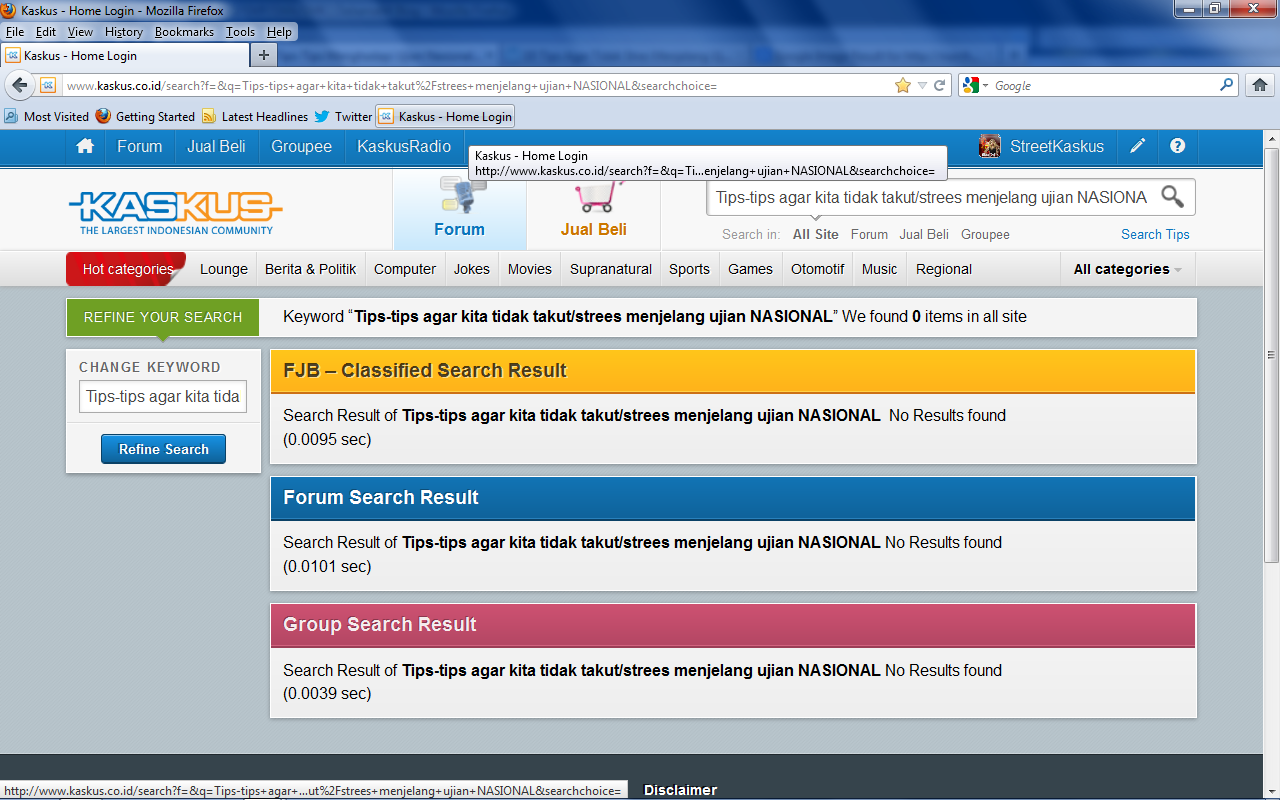The image size is (1280, 800).
Task: Click the site favicon in address bar
Action: click(48, 86)
